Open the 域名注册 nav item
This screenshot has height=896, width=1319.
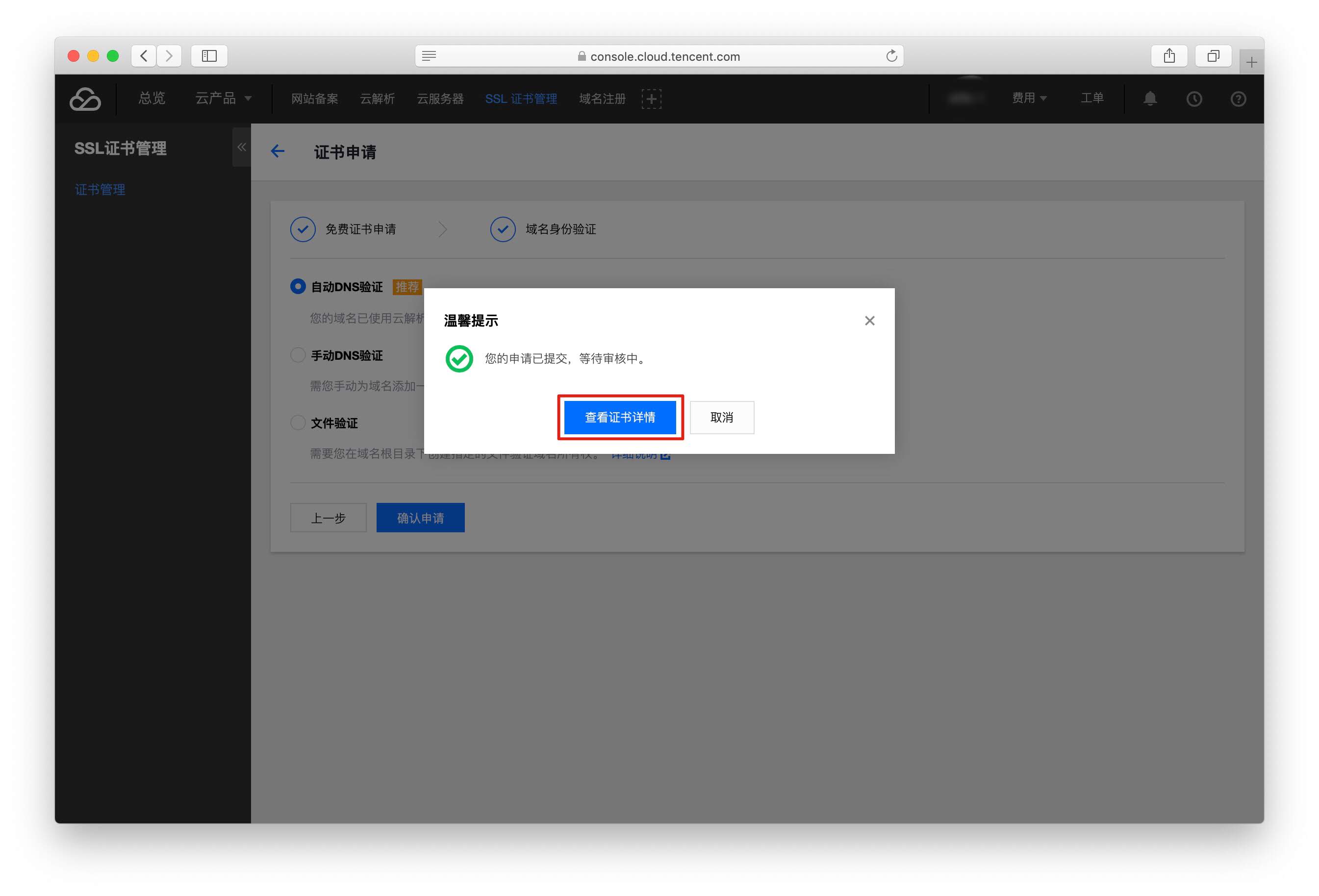pyautogui.click(x=602, y=99)
